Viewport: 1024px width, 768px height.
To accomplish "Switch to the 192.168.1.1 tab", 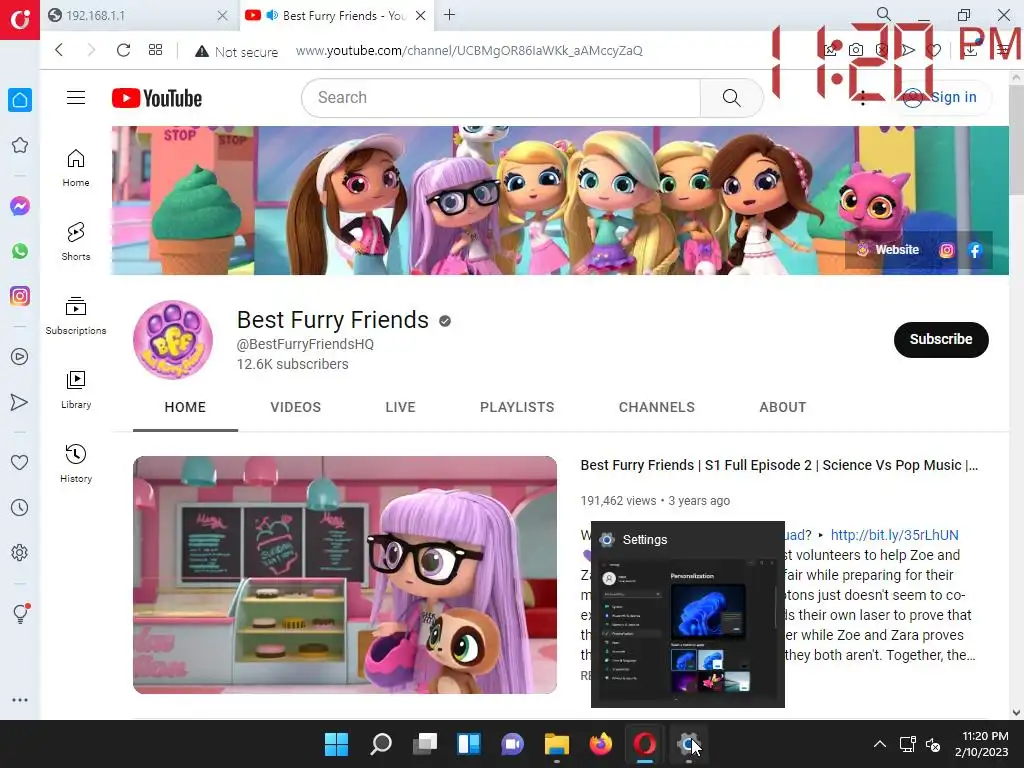I will [x=137, y=16].
